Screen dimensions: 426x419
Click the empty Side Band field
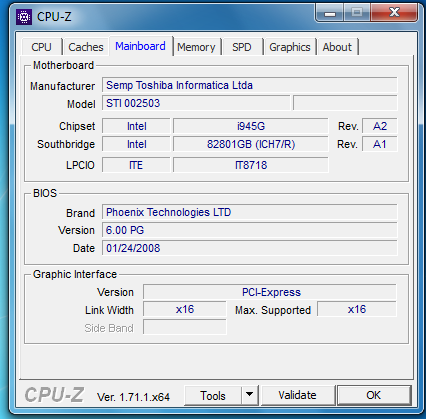(185, 327)
